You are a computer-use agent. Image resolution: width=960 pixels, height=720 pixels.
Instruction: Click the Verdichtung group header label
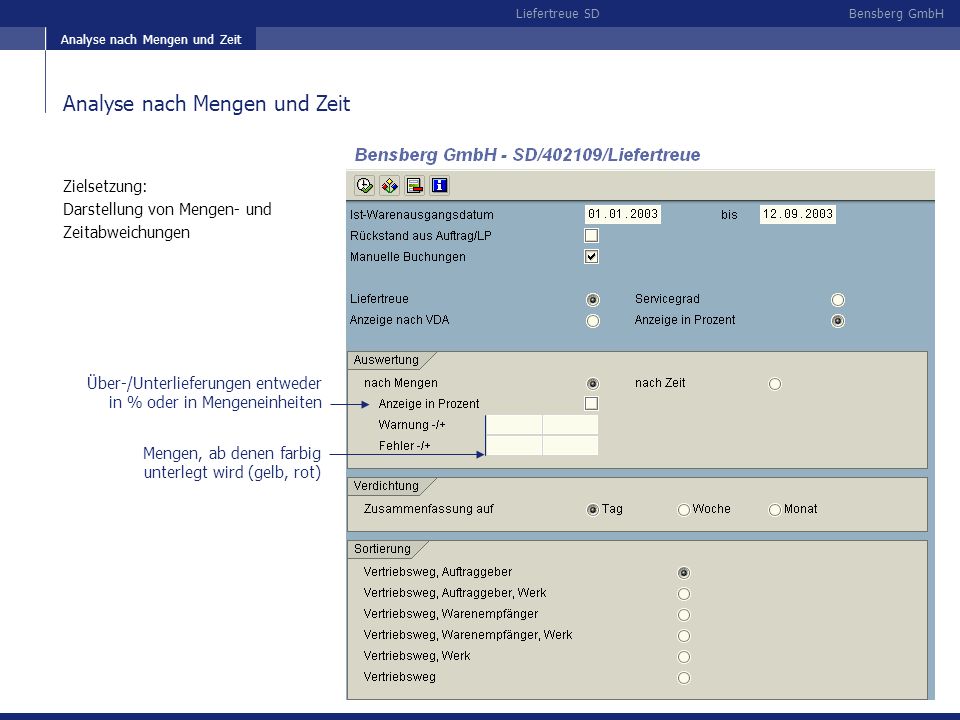click(386, 486)
